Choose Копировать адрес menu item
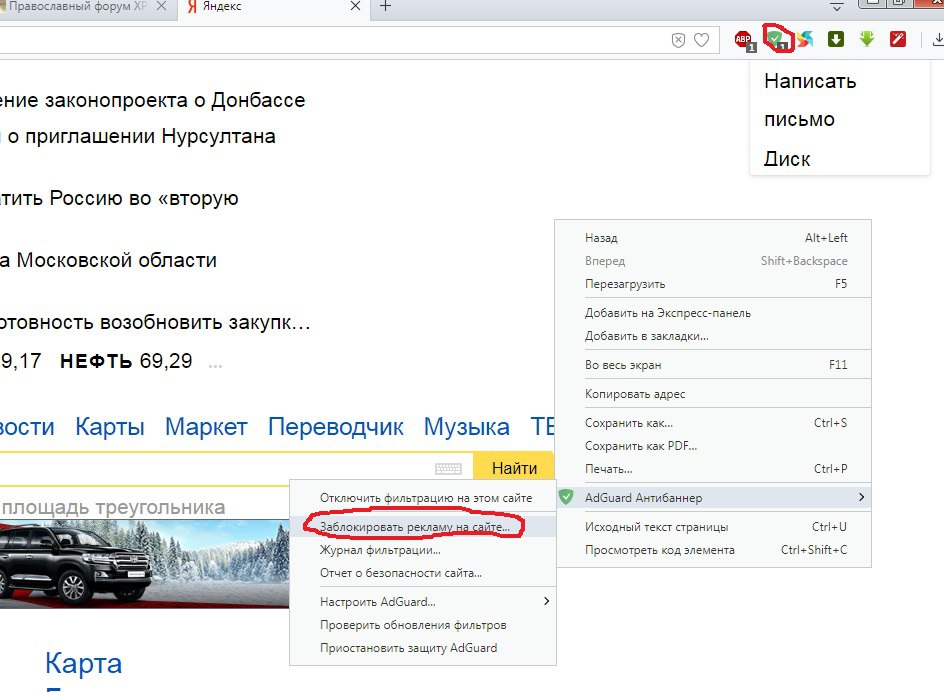 (715, 394)
